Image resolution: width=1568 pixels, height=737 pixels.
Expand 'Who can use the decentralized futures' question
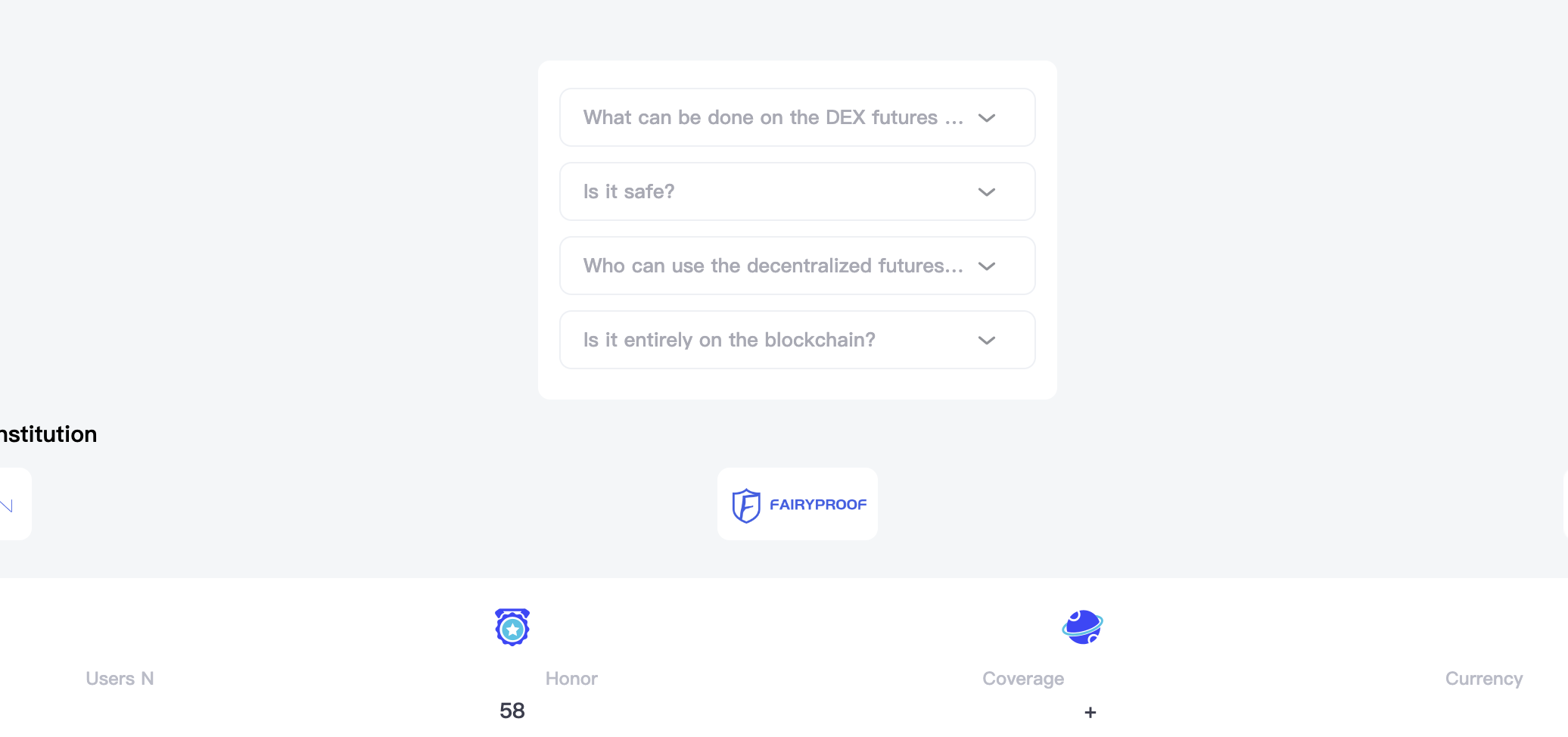[x=797, y=266]
